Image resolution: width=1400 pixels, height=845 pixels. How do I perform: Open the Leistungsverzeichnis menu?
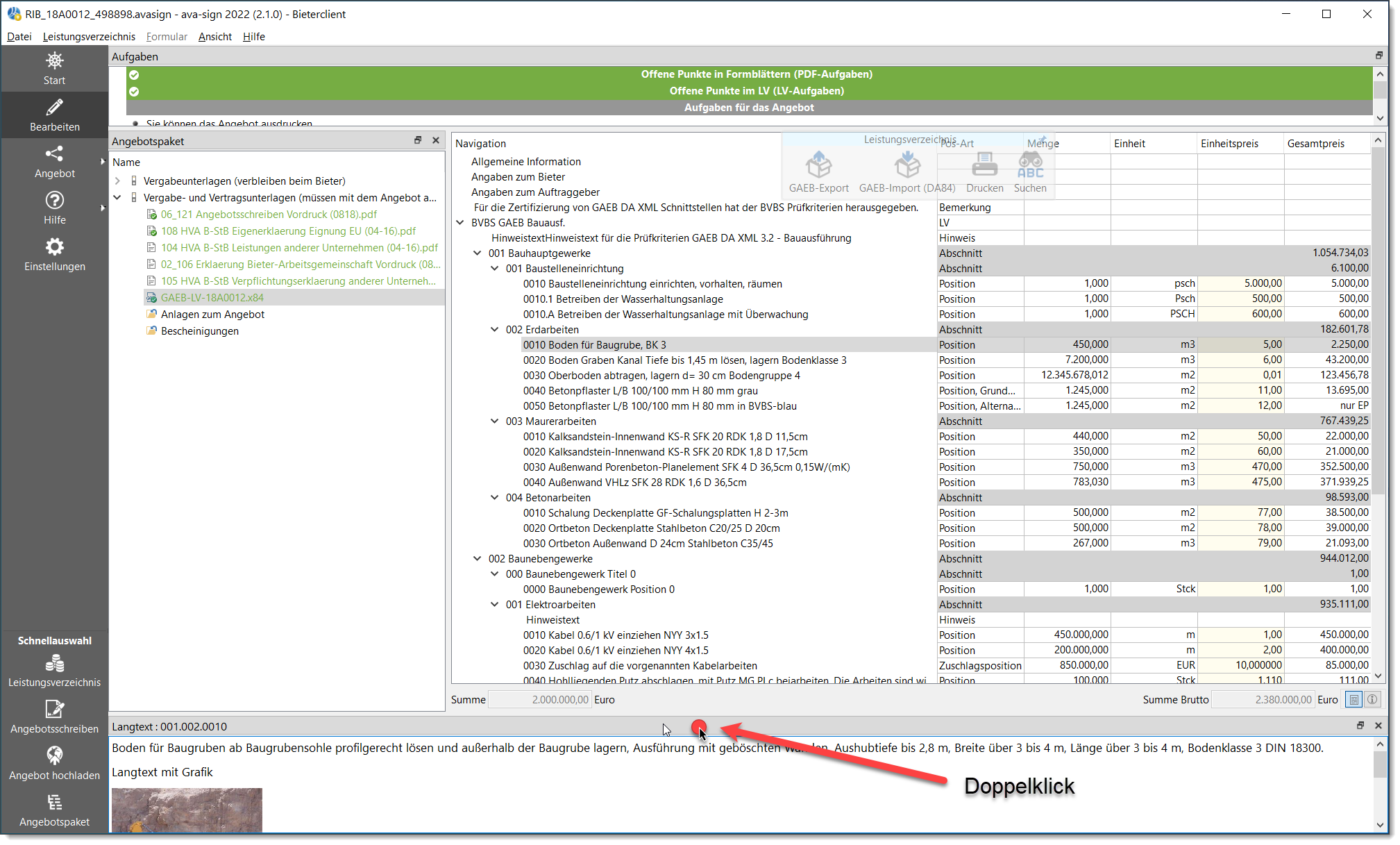click(x=89, y=36)
